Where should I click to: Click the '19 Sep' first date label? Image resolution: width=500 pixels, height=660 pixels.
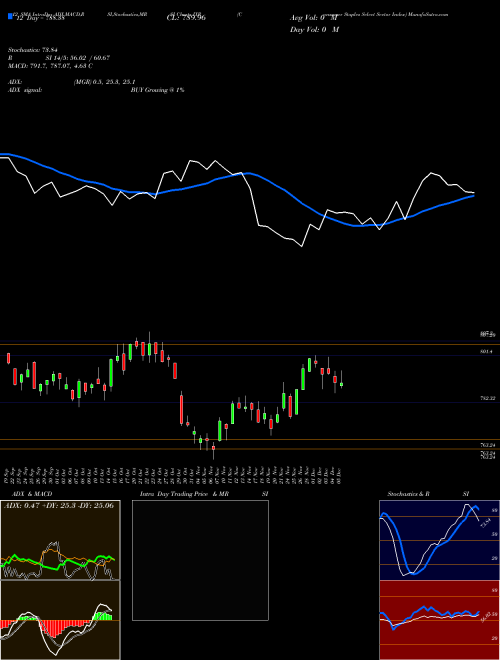pos(8,474)
